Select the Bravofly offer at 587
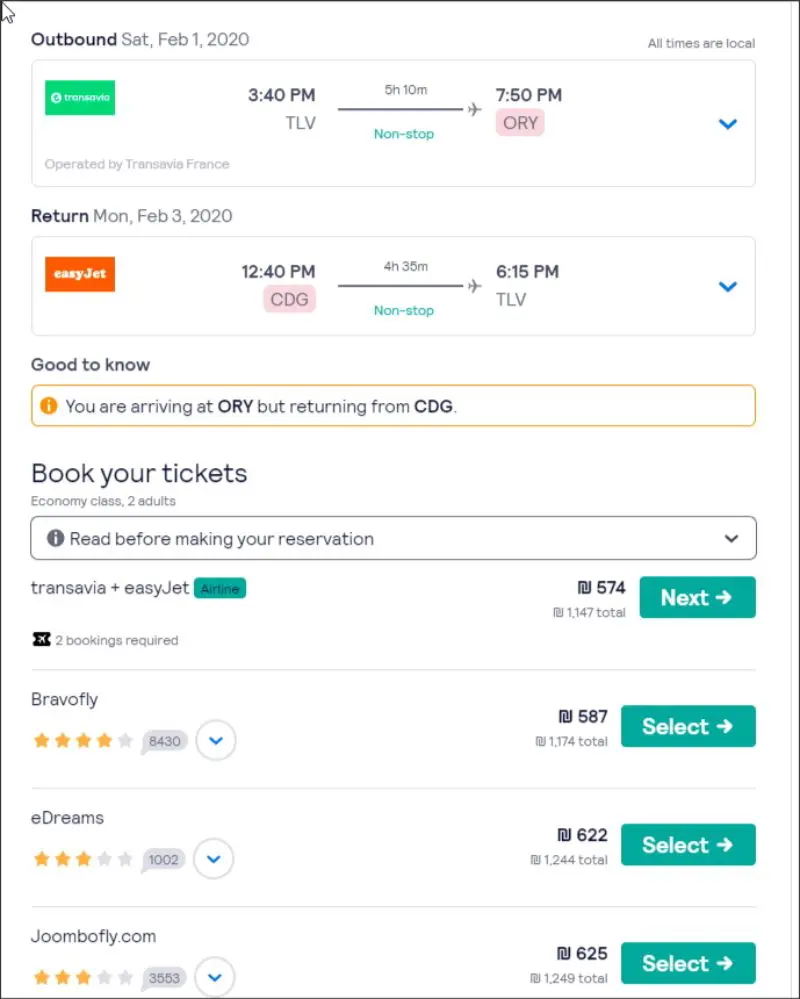 (x=688, y=727)
